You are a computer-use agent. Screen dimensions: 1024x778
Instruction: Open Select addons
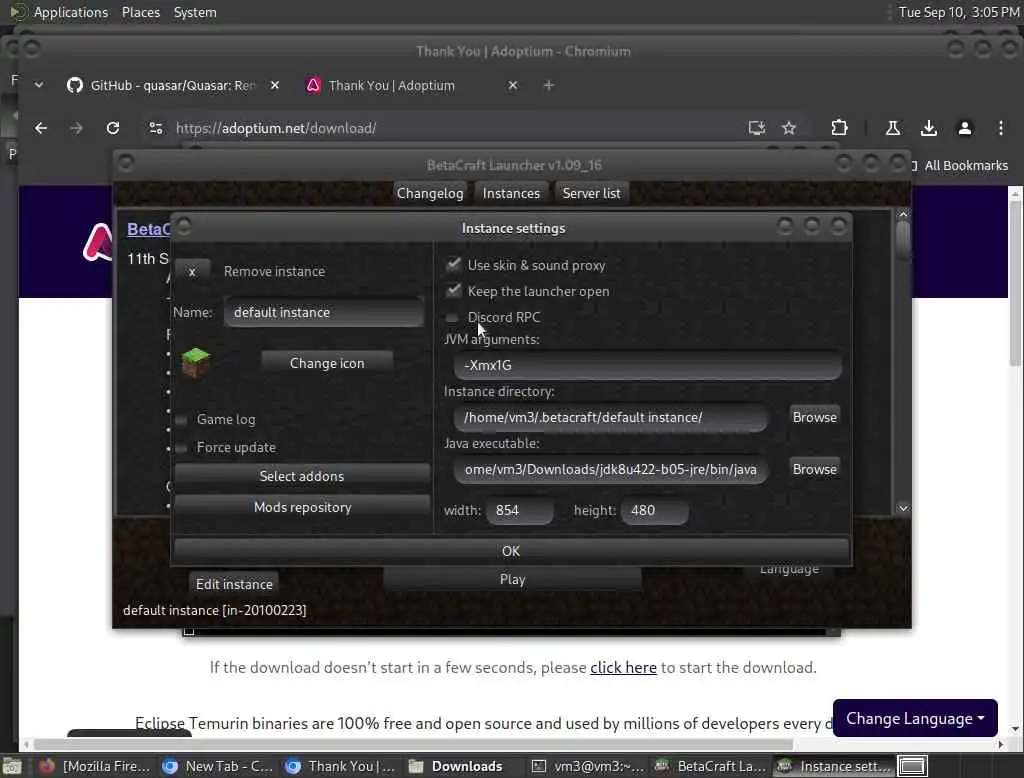click(302, 476)
